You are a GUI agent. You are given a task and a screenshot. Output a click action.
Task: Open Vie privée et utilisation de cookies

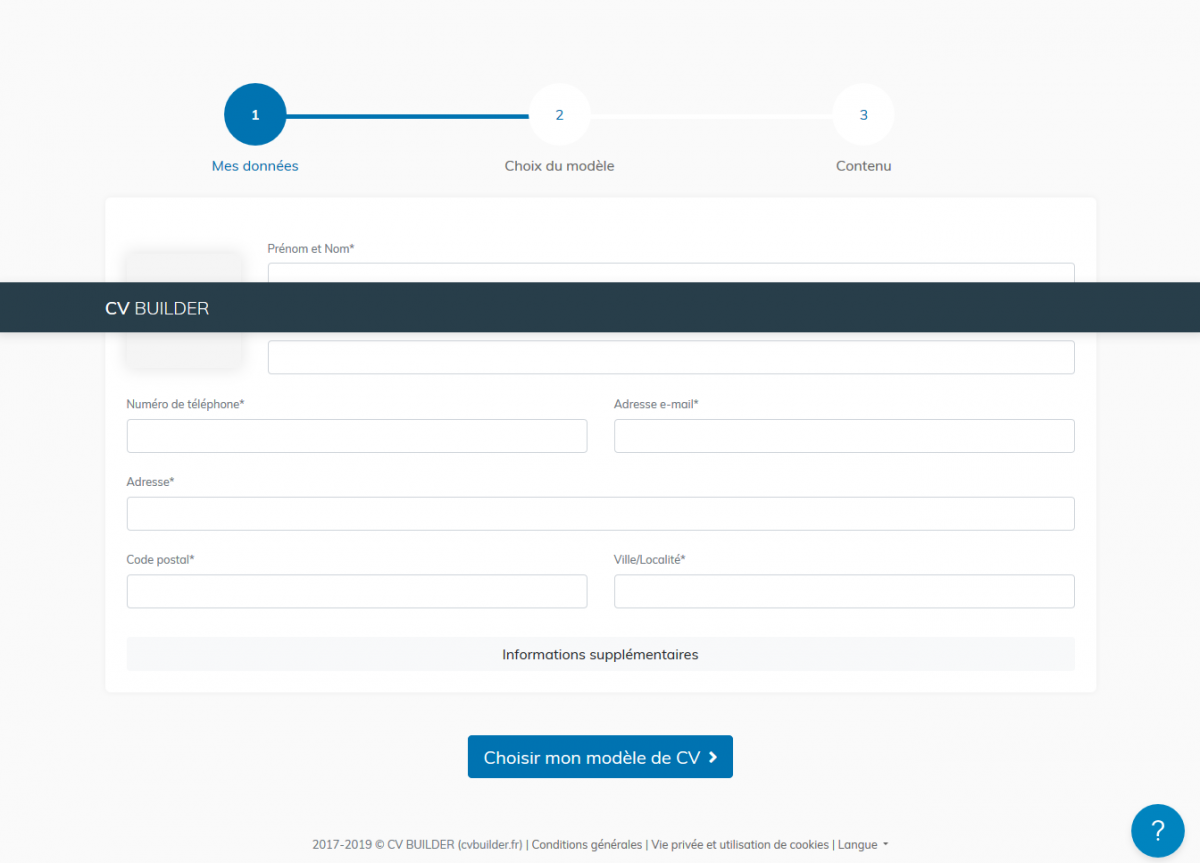pyautogui.click(x=740, y=845)
